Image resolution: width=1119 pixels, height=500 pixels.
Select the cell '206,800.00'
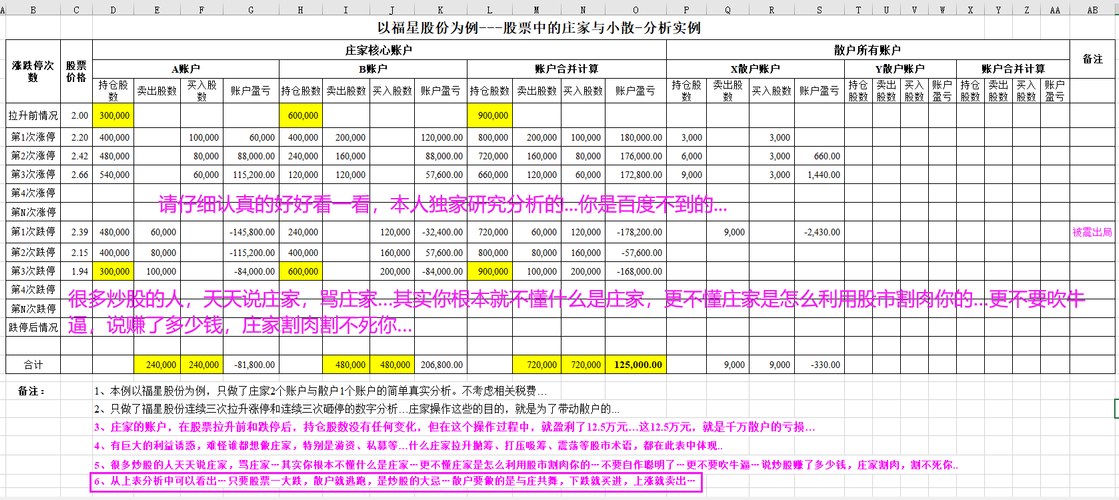coord(440,364)
